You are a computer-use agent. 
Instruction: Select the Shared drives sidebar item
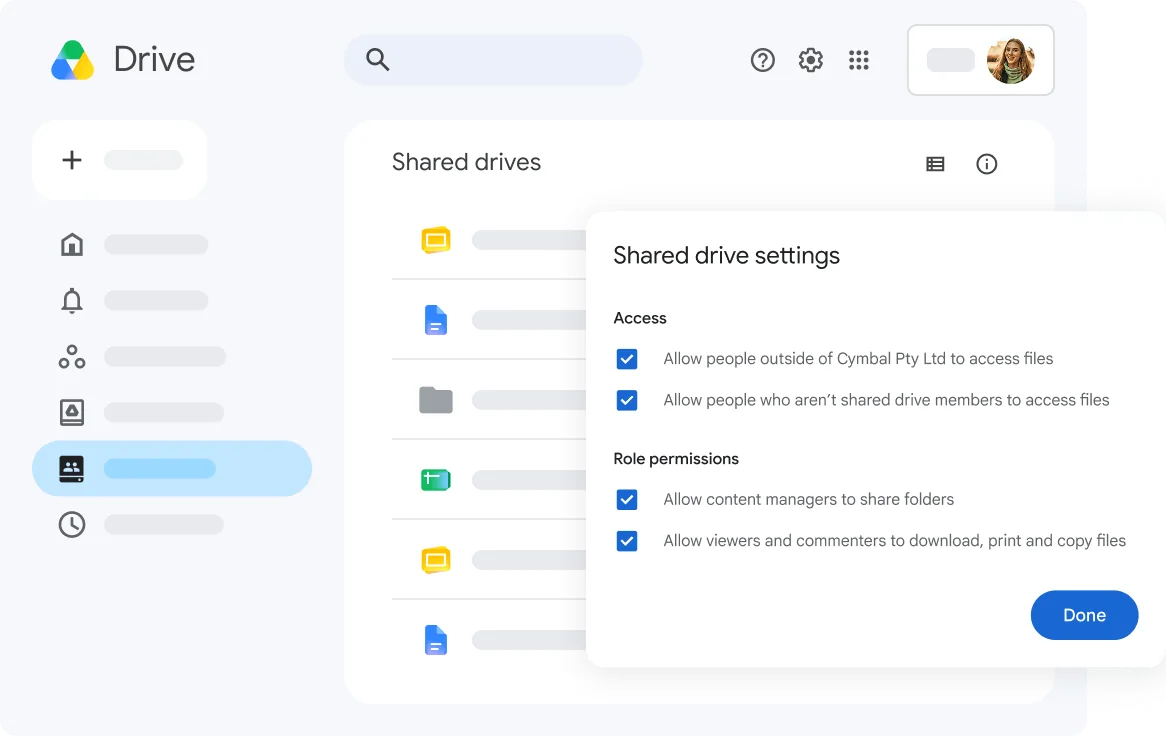pyautogui.click(x=172, y=468)
